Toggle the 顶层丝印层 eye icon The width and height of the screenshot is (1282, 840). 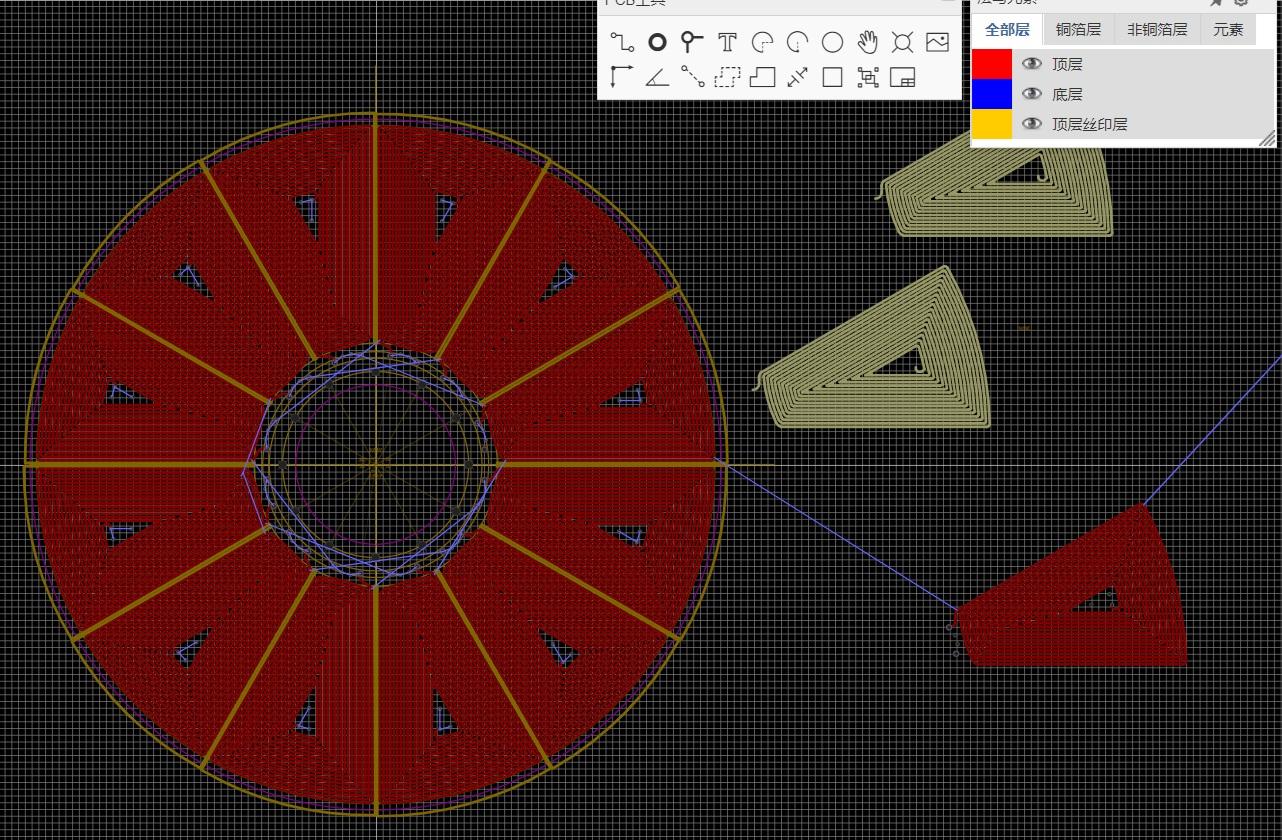tap(1032, 124)
